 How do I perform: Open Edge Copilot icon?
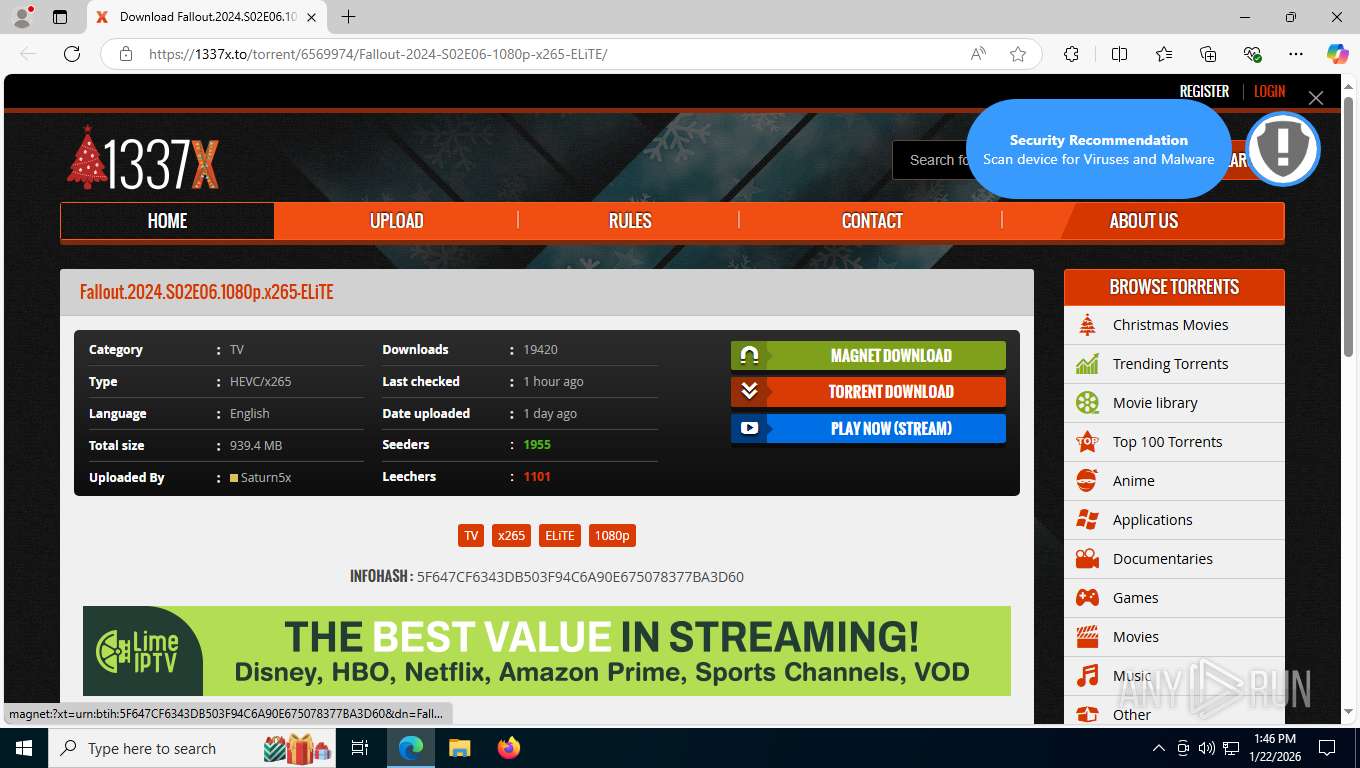1337,54
